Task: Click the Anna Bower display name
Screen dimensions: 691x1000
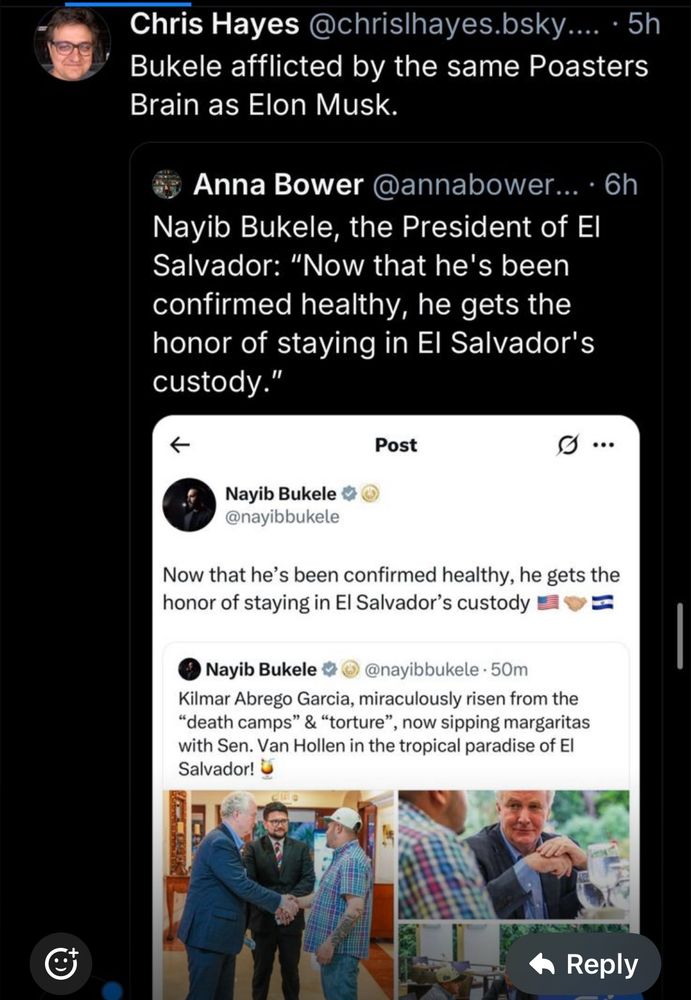Action: [277, 185]
